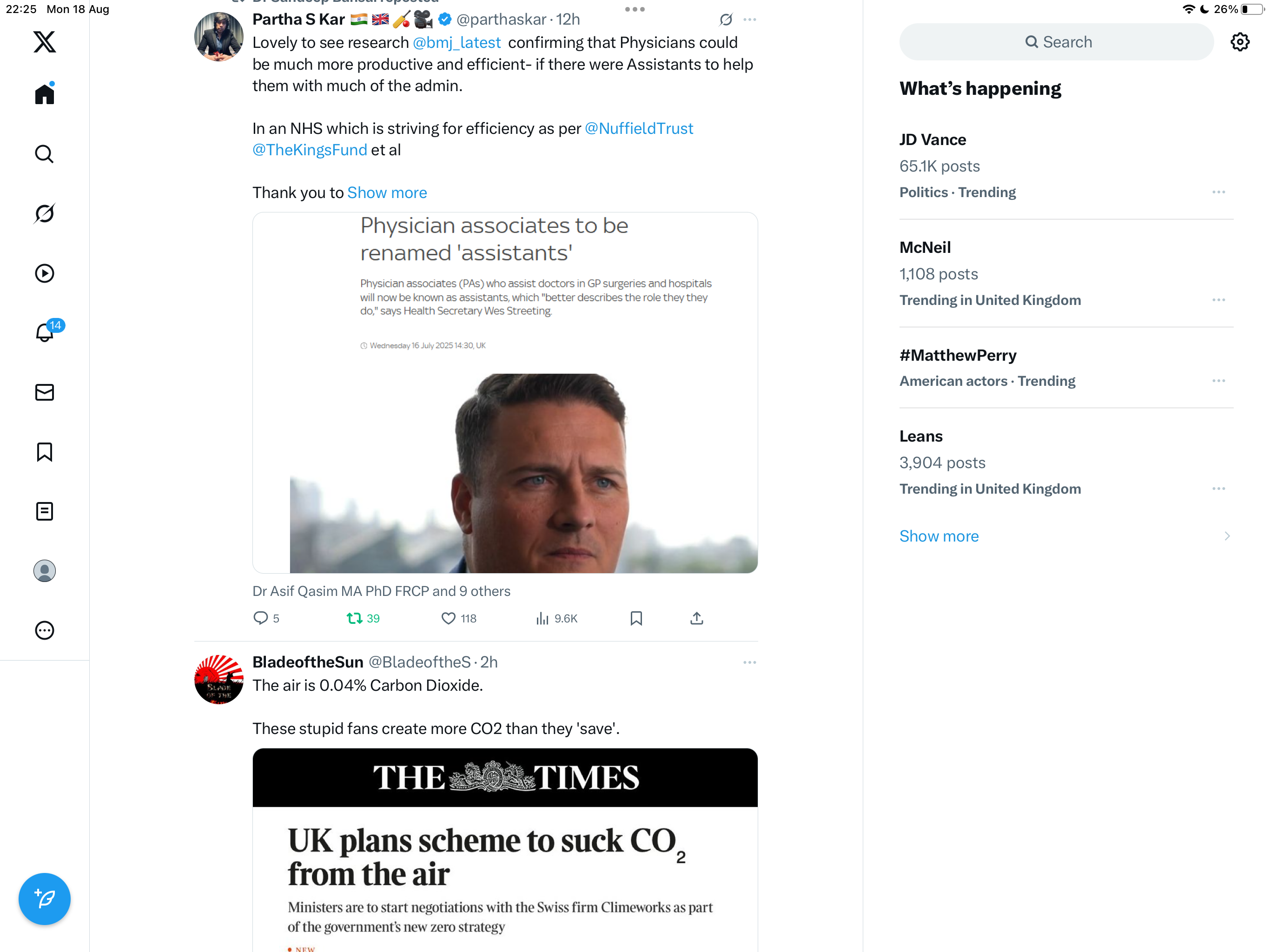Share Partha S Kar's post

click(x=696, y=618)
